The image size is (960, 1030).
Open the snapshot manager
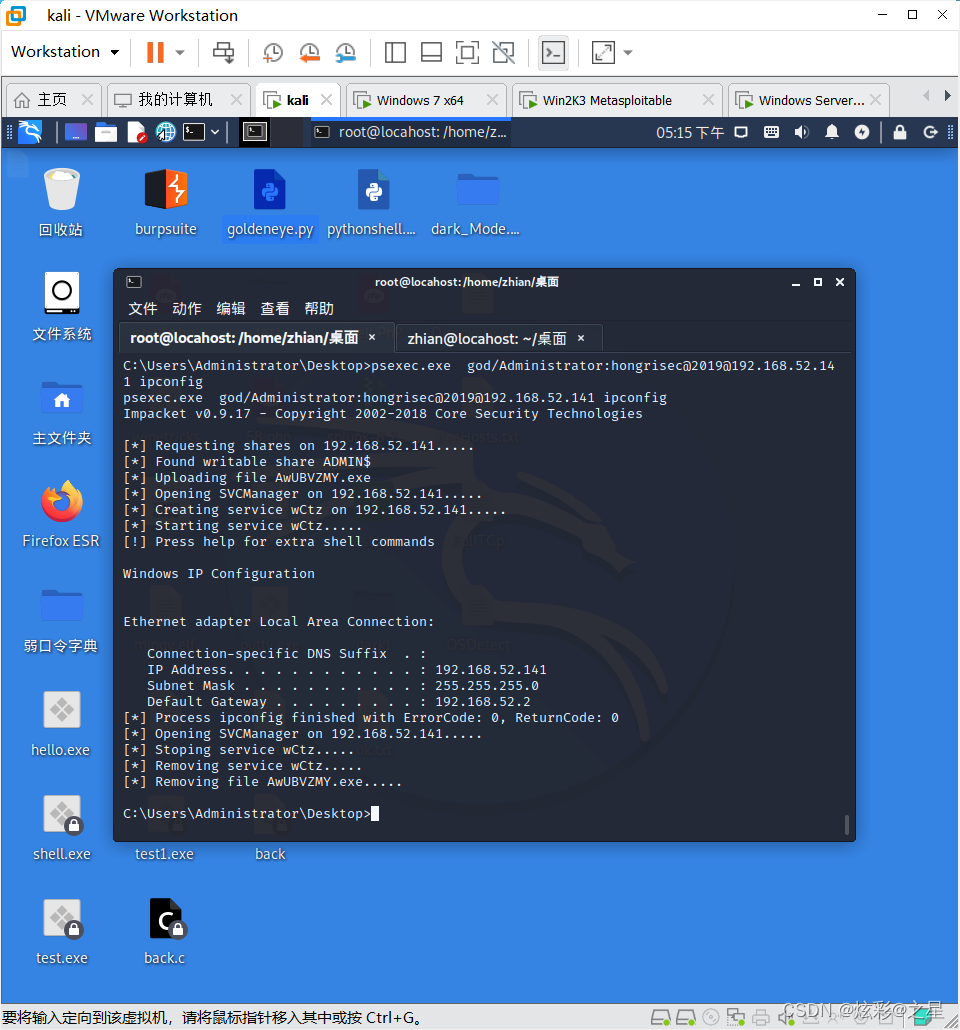[346, 53]
